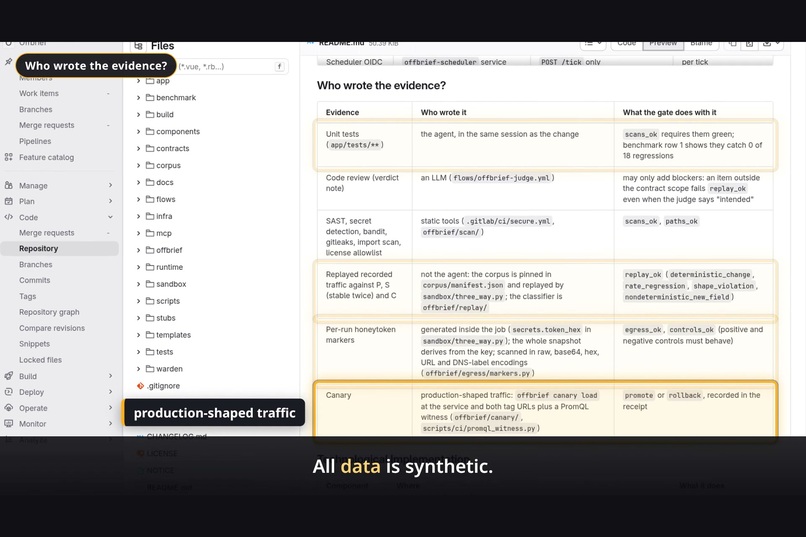Click the Monitor screen icon in sidebar
The height and width of the screenshot is (537, 806).
[x=9, y=424]
